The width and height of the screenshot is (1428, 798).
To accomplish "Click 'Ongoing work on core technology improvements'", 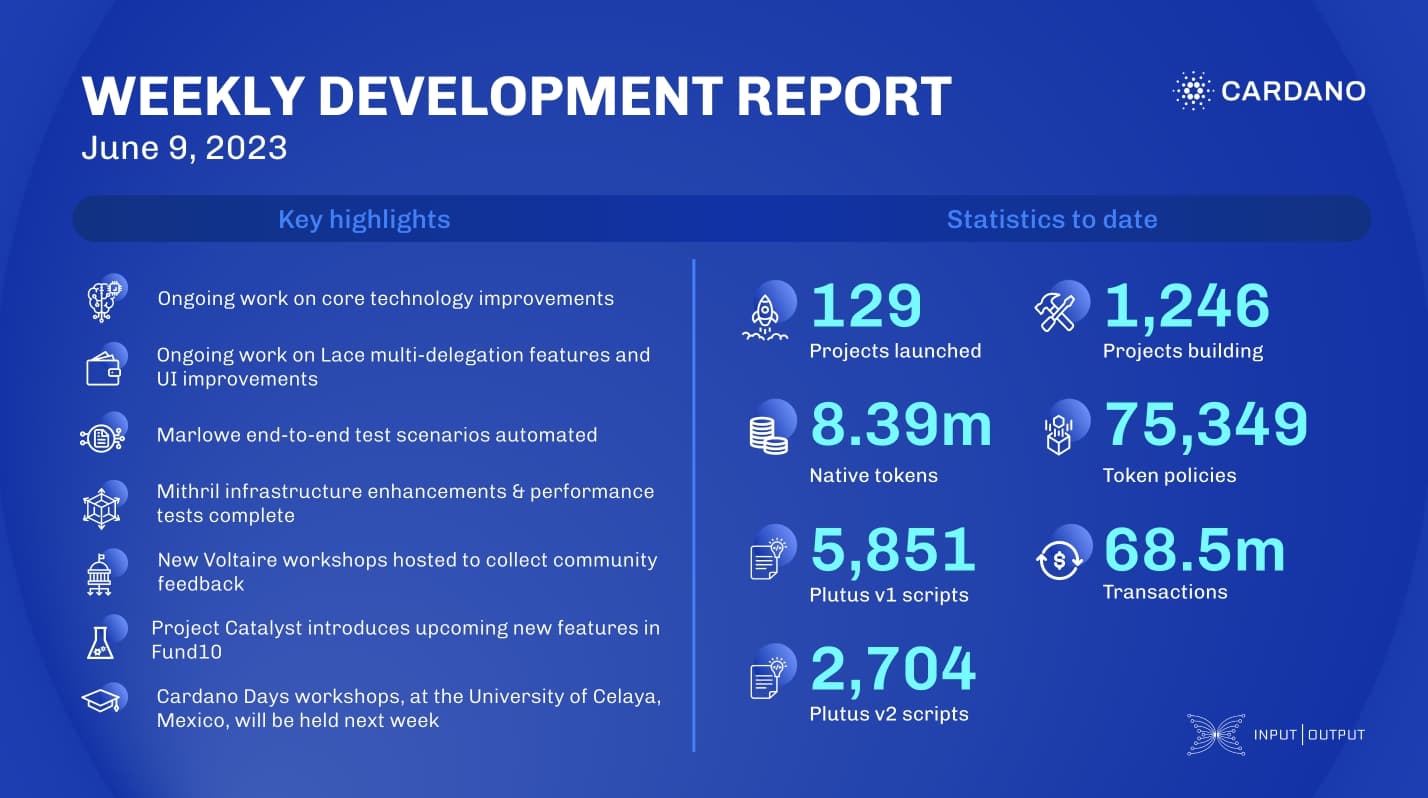I will coord(386,298).
